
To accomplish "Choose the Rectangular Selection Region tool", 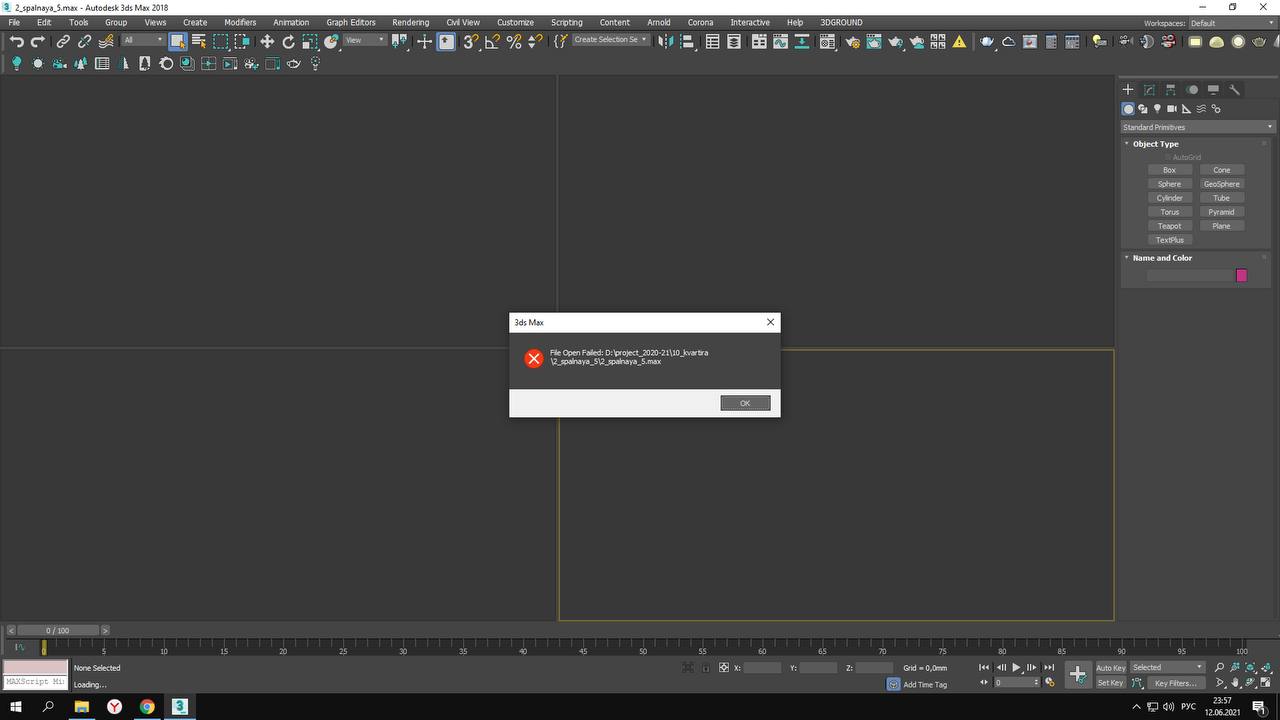I will coord(220,41).
